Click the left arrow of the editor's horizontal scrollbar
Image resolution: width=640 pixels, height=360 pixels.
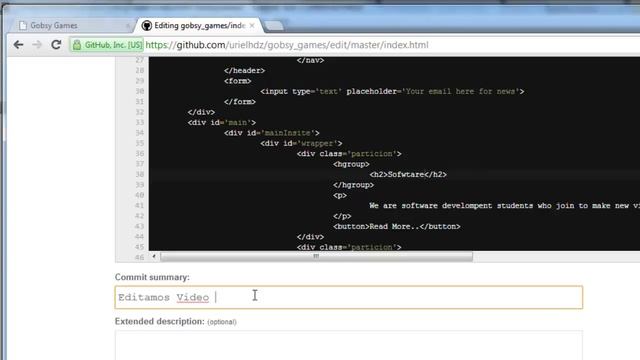154,256
